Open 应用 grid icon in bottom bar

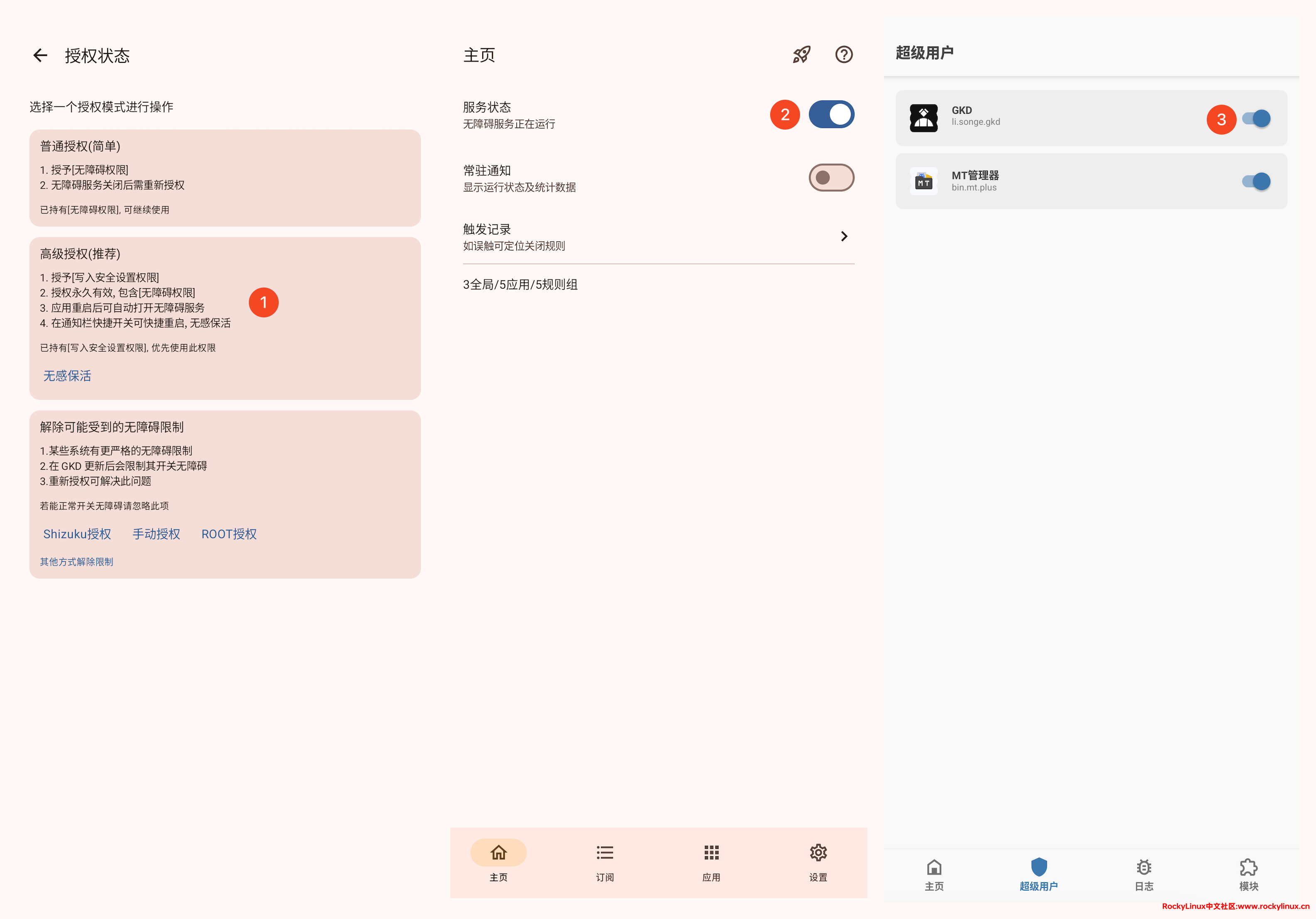pyautogui.click(x=711, y=853)
